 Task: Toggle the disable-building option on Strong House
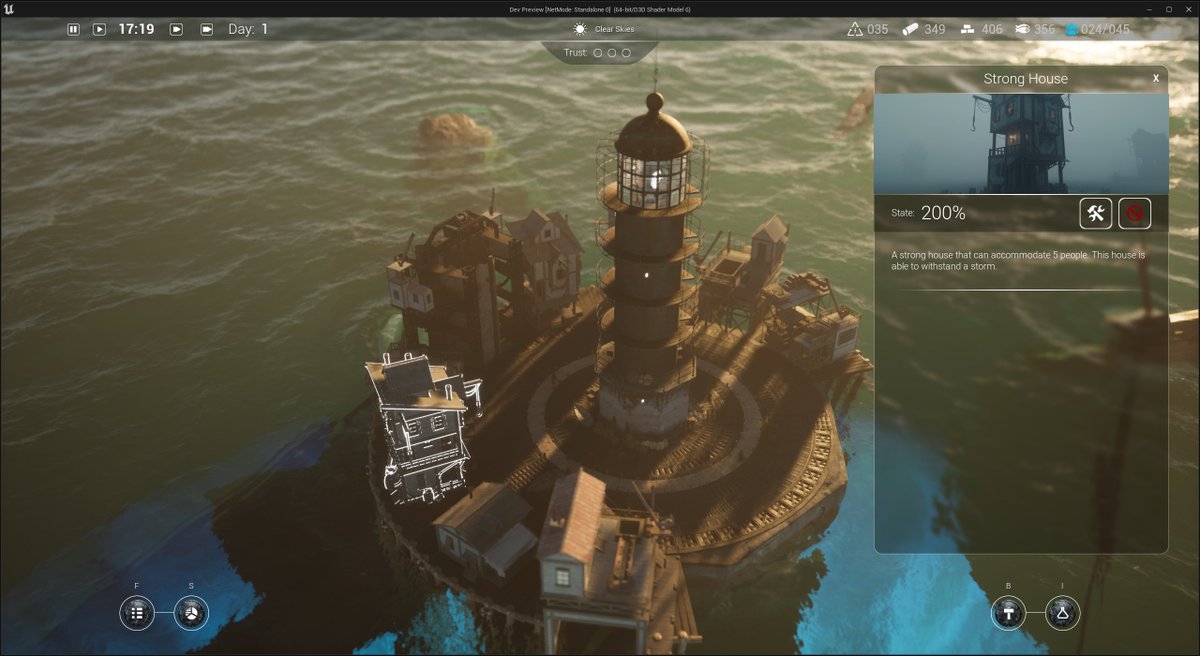[x=1135, y=212]
